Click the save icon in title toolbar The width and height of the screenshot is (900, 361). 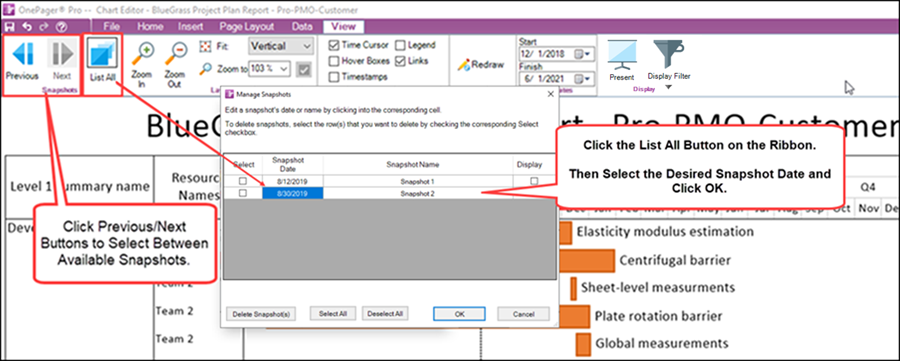(9, 26)
